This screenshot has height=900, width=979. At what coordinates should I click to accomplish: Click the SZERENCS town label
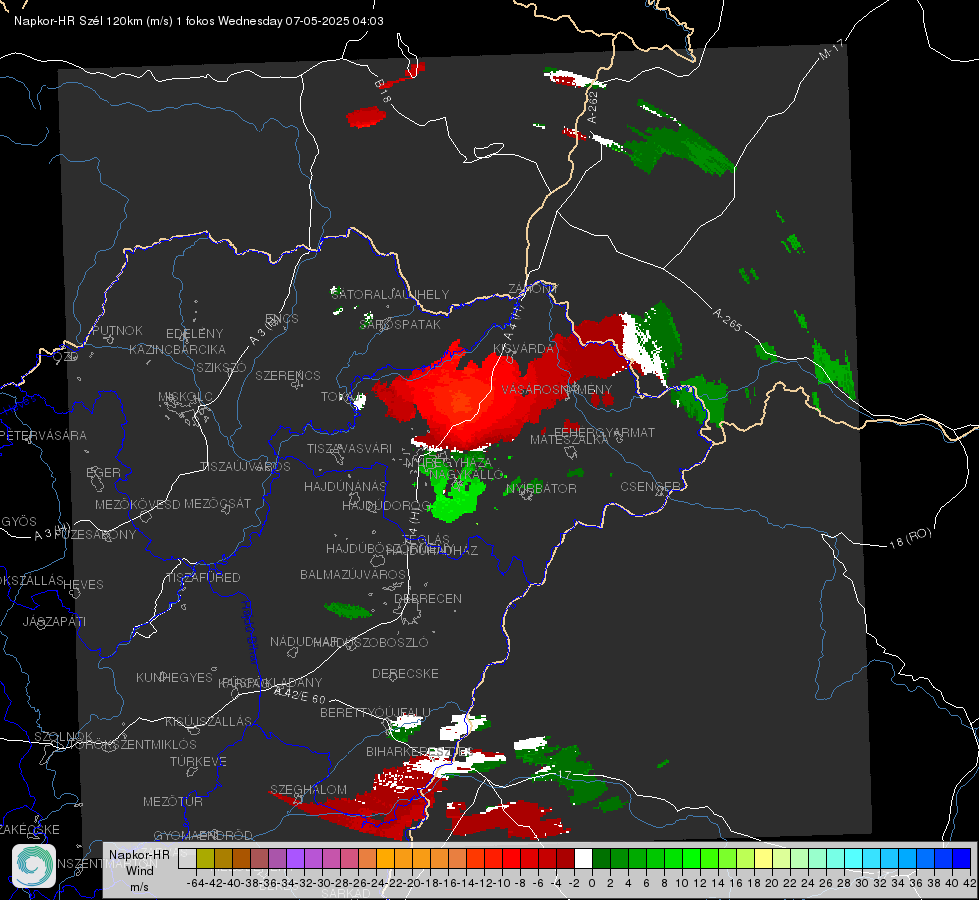click(x=288, y=375)
